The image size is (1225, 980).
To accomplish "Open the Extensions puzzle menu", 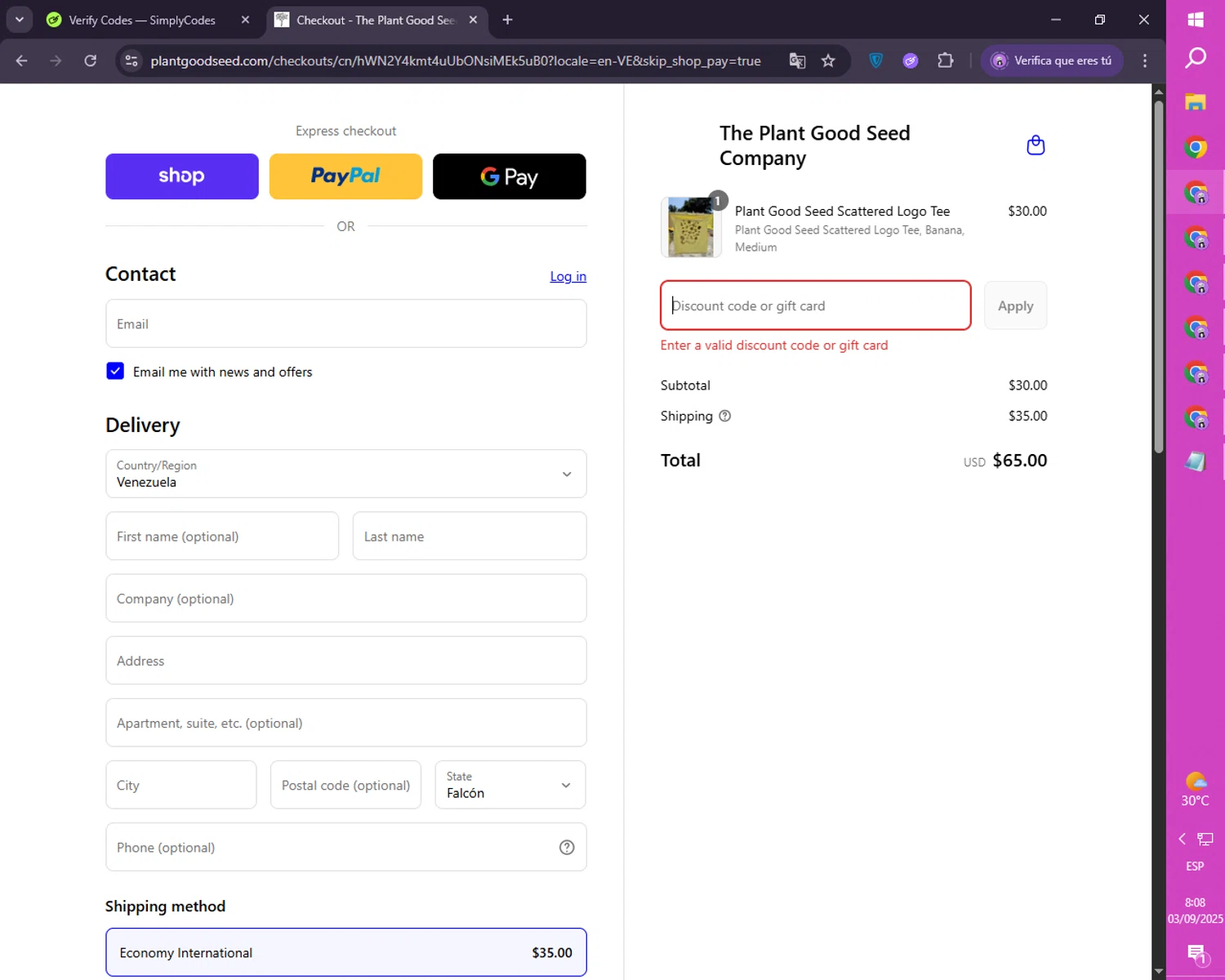I will [x=946, y=60].
